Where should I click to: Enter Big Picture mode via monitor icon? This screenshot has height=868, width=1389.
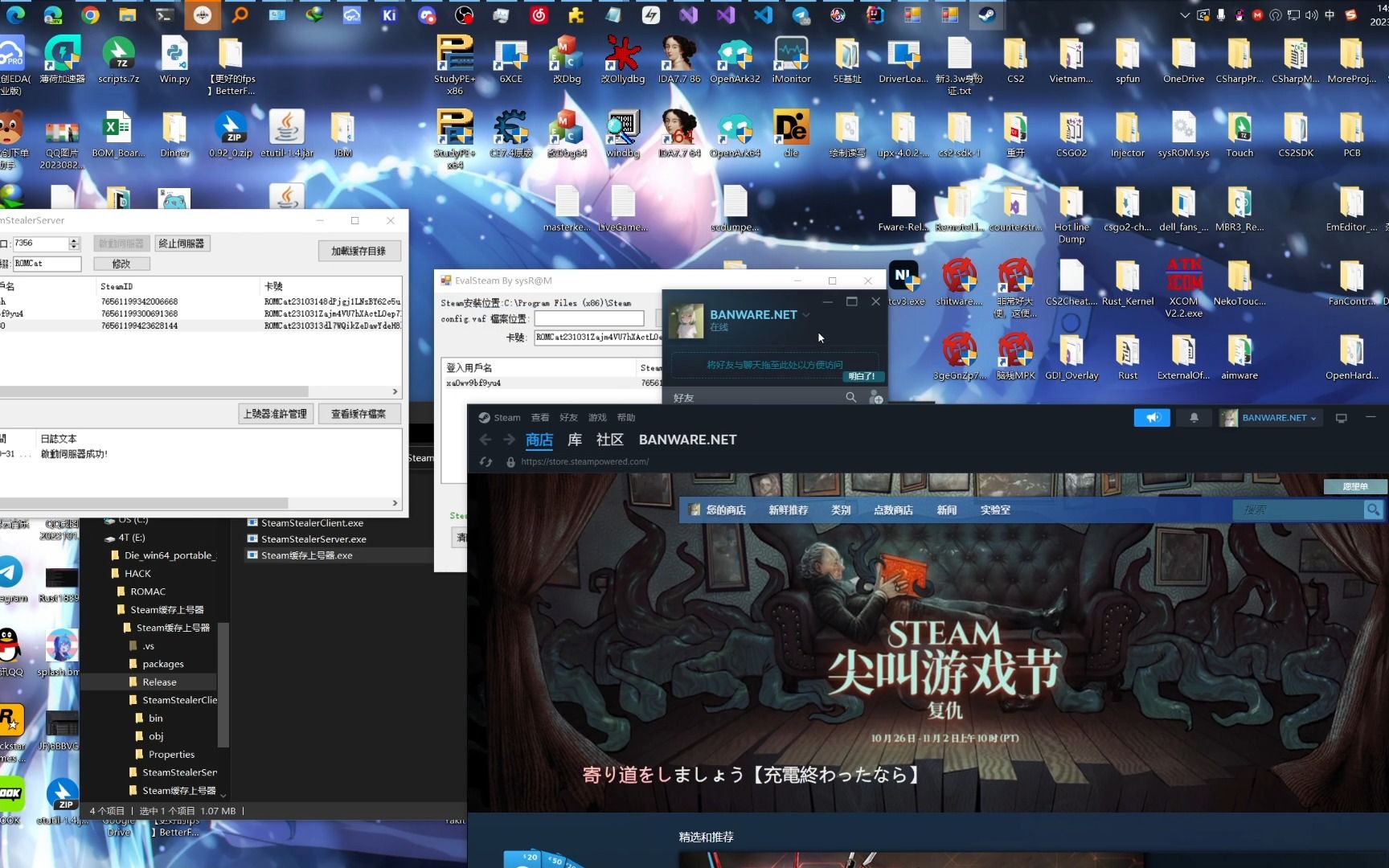tap(1341, 418)
